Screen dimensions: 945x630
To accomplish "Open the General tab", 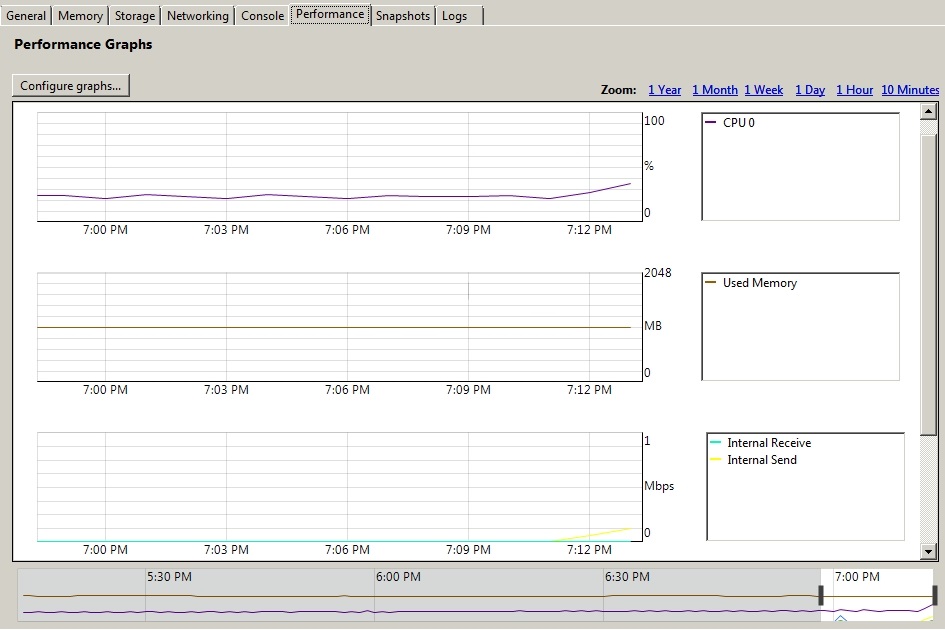I will click(26, 16).
